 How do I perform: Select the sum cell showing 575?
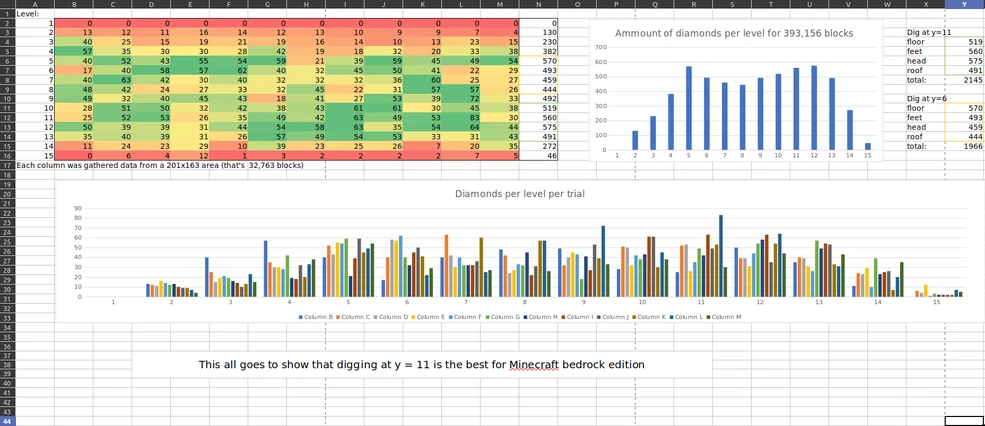click(538, 126)
